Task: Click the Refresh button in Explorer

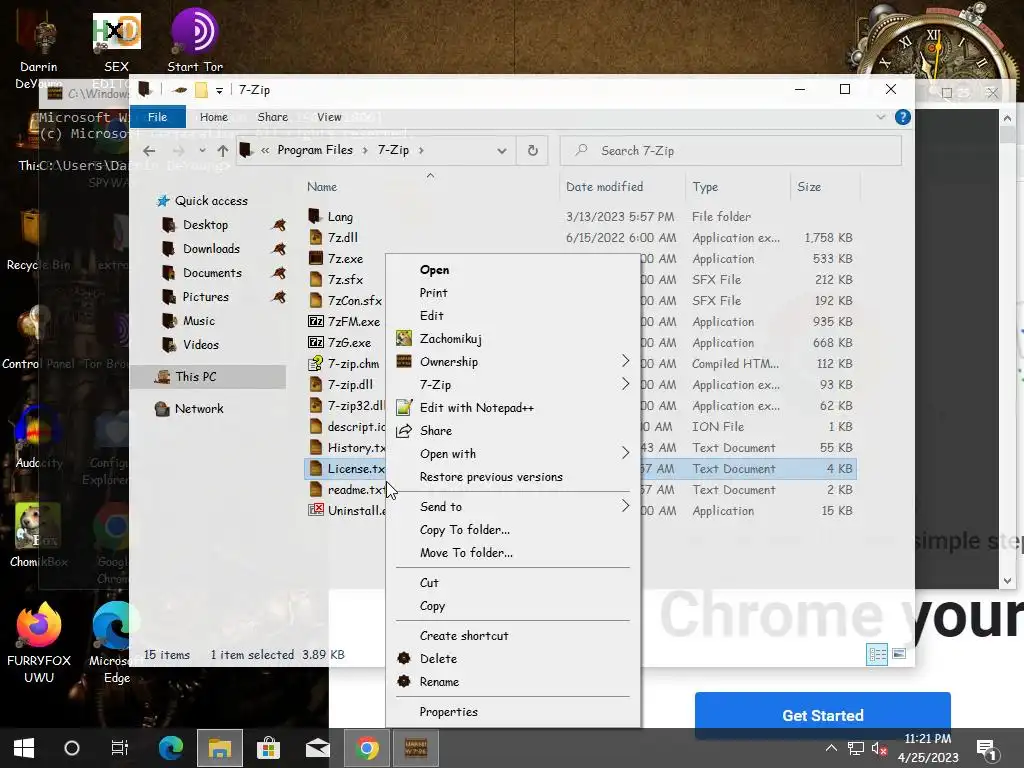Action: [x=532, y=151]
